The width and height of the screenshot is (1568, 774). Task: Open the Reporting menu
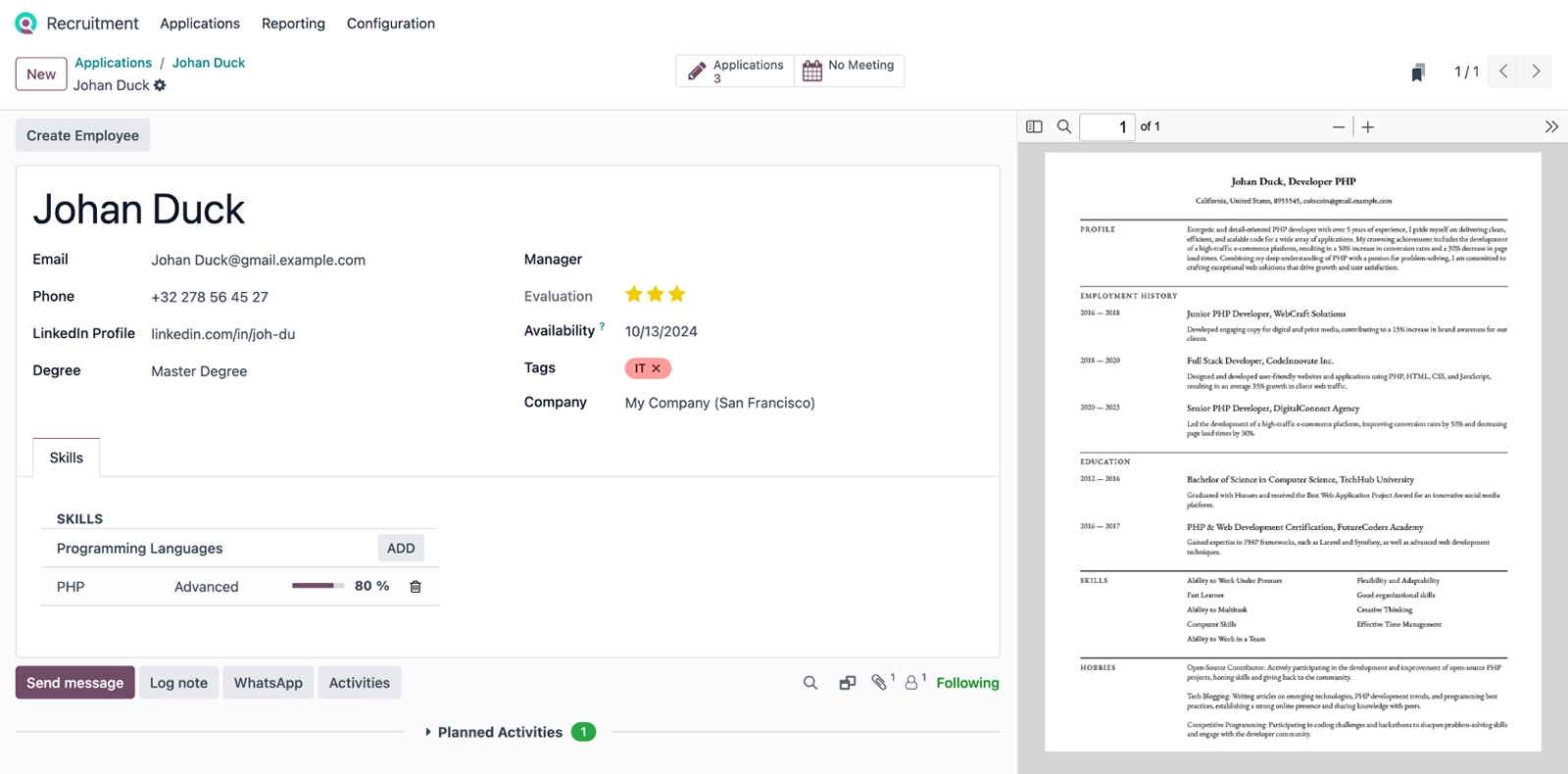coord(293,24)
